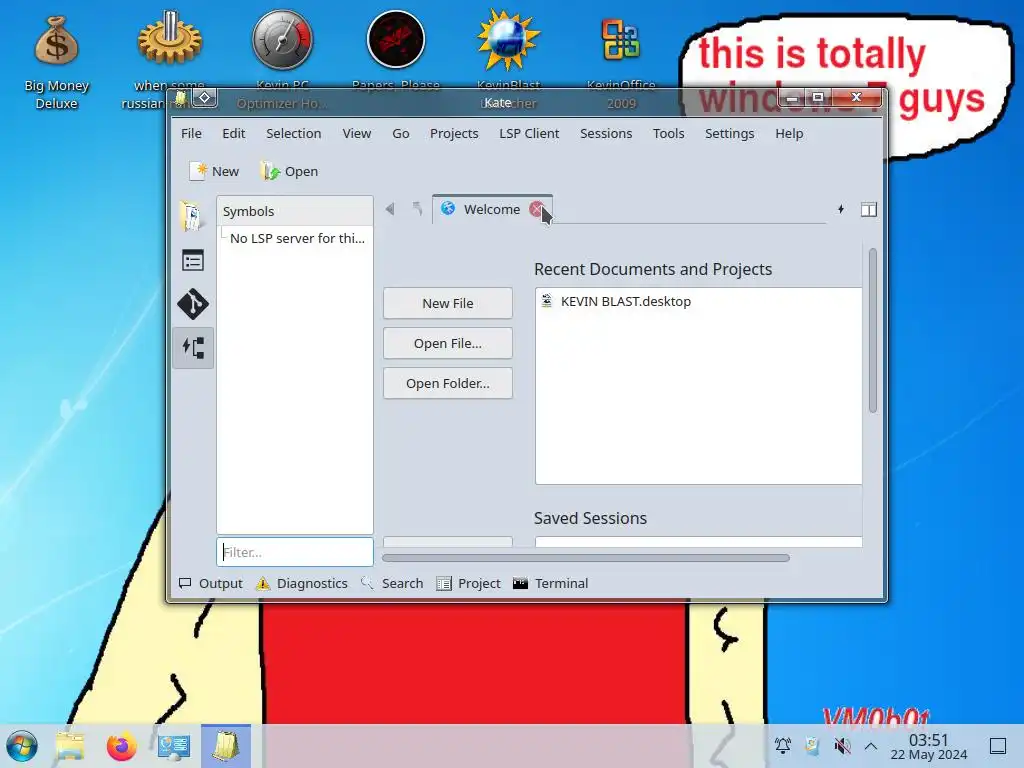
Task: Click the Open File... button
Action: 447,343
